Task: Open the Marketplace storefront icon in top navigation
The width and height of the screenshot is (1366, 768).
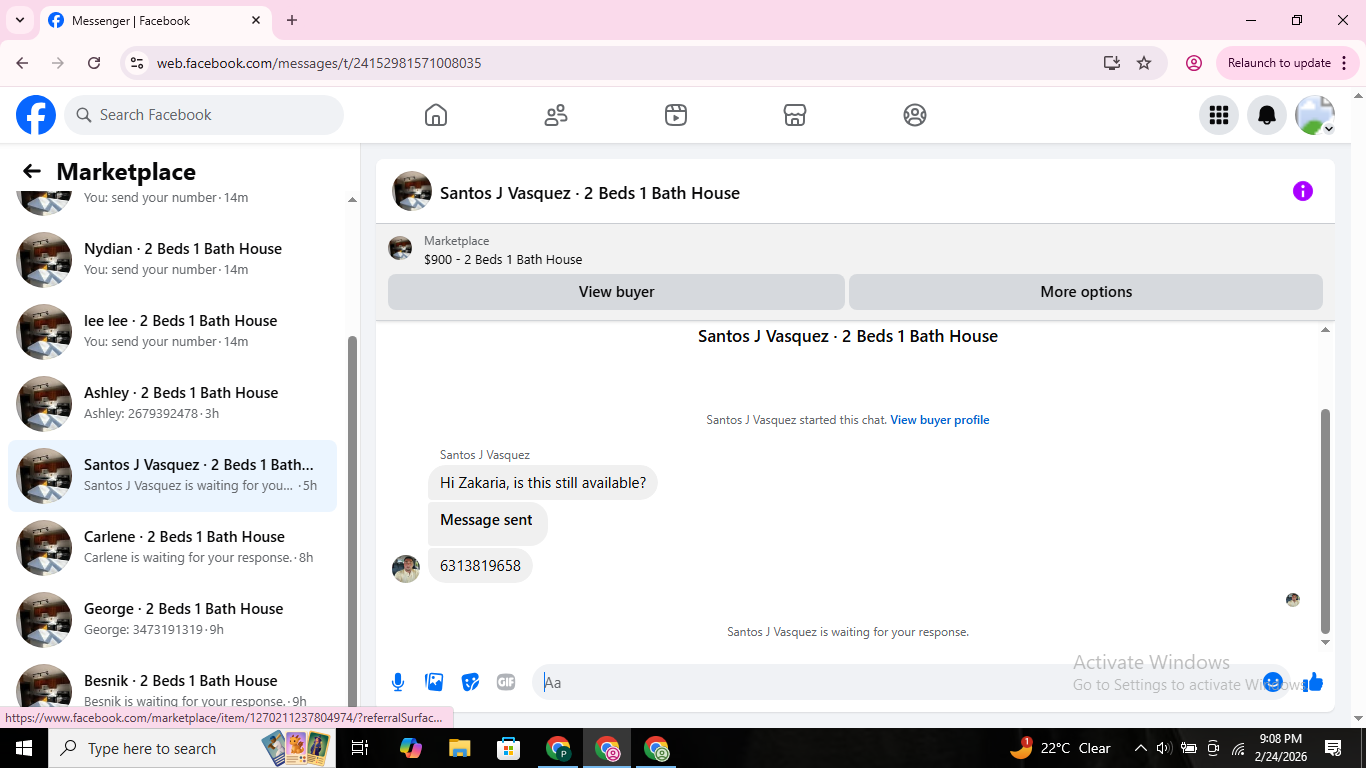Action: pos(795,115)
